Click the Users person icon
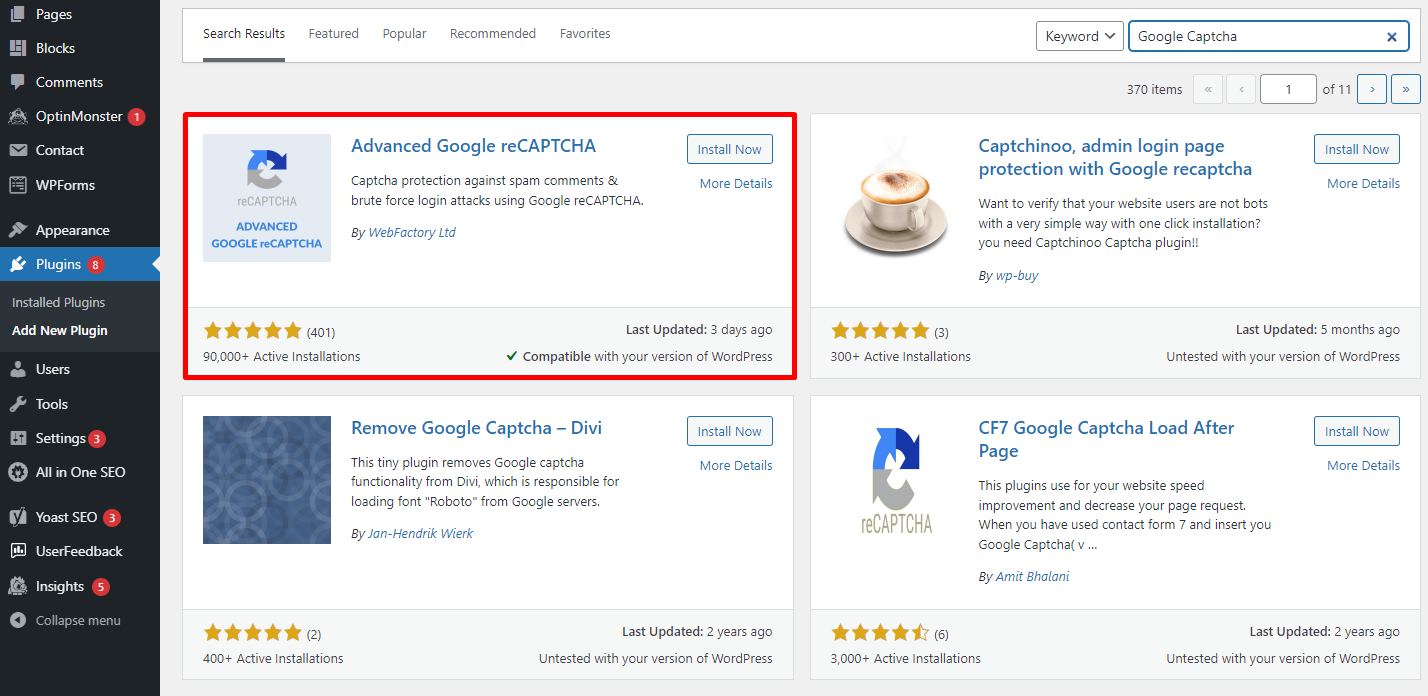The image size is (1428, 696). (x=17, y=369)
